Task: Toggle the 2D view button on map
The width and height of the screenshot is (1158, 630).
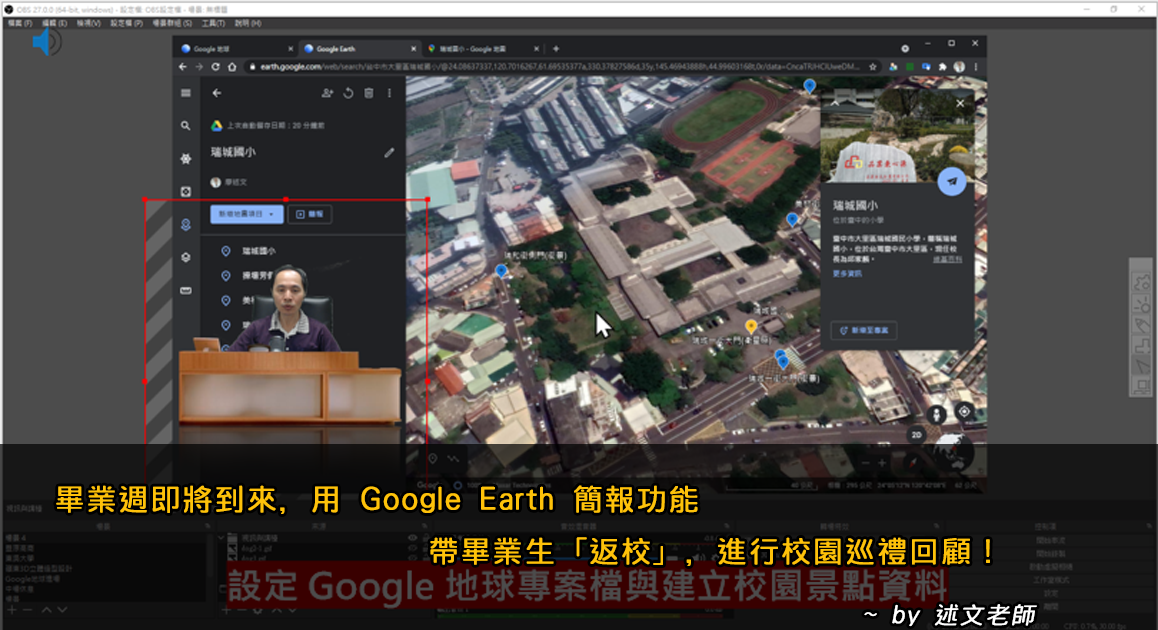Action: (917, 435)
